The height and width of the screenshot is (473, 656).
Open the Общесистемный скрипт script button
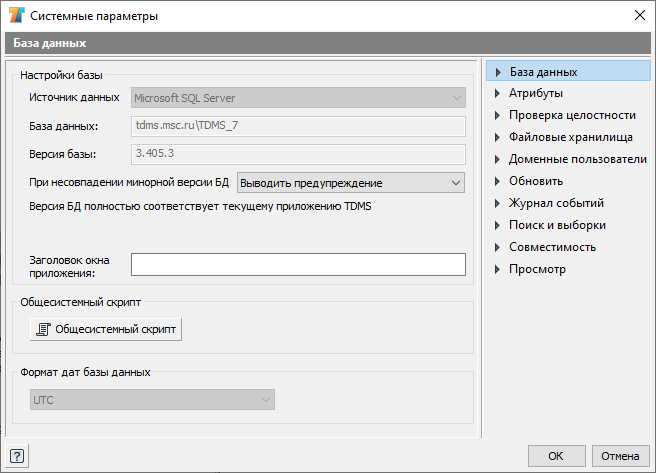click(x=106, y=330)
